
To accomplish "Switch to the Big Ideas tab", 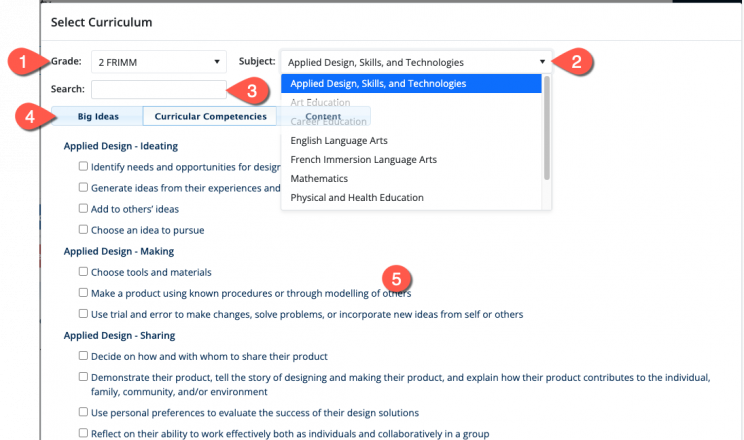I will 97,116.
